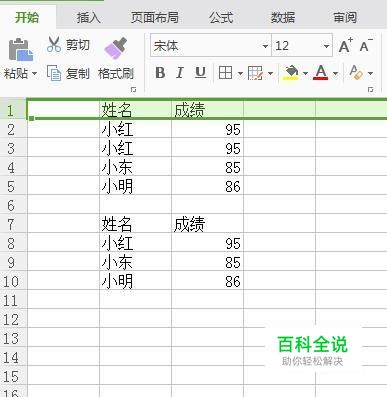
Task: Select the 小红 cell in row 3
Action: 135,148
